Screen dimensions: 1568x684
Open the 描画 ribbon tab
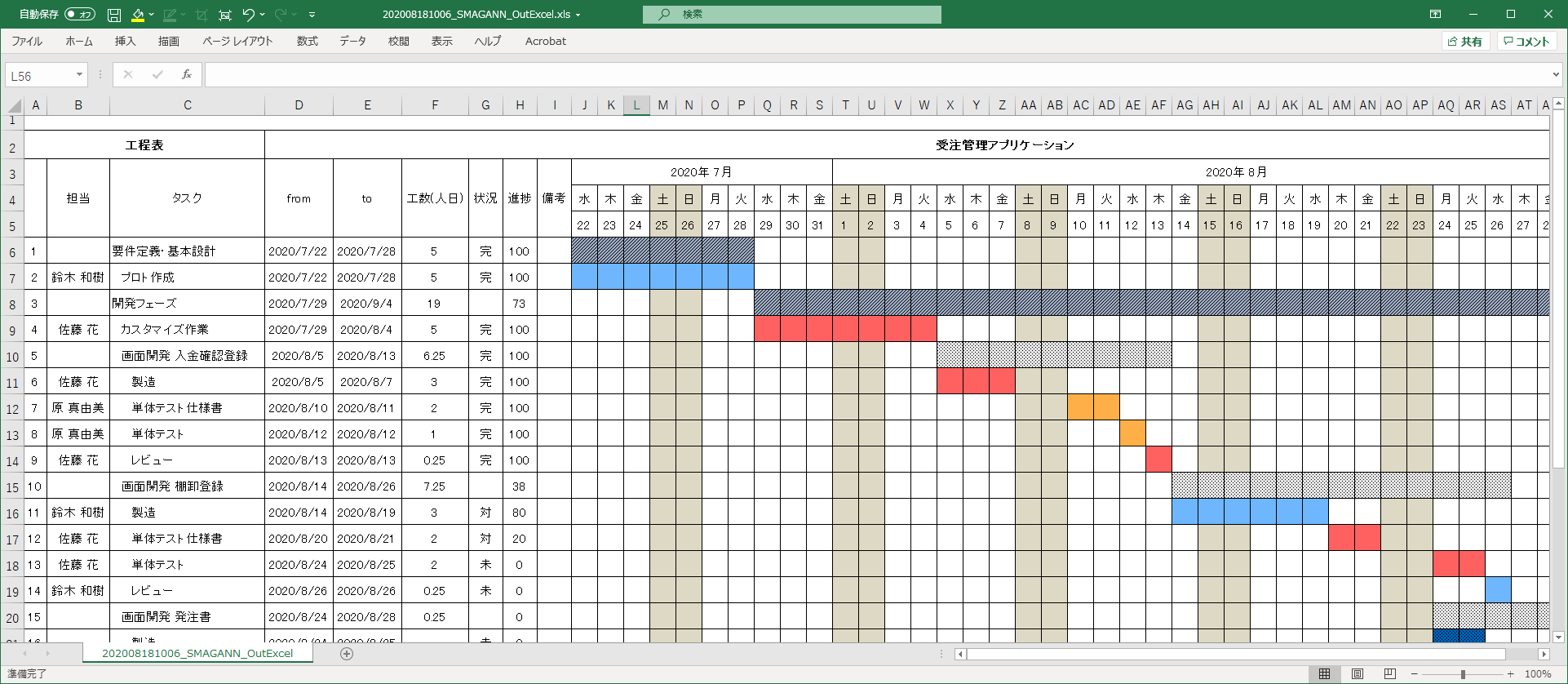[169, 41]
